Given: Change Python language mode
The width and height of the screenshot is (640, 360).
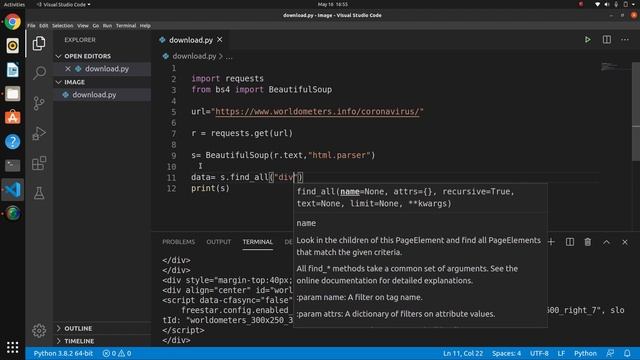Looking at the screenshot, I should click(x=585, y=353).
